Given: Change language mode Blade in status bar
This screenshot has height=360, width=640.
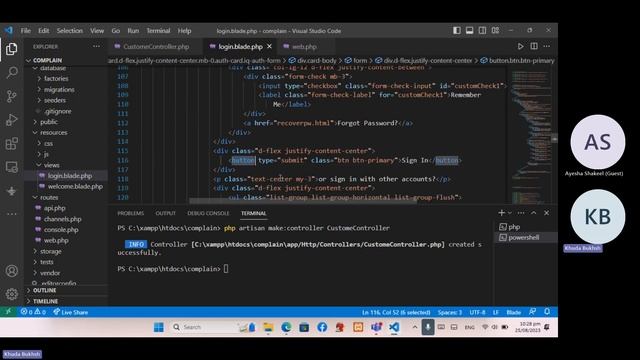Looking at the screenshot, I should [x=513, y=312].
